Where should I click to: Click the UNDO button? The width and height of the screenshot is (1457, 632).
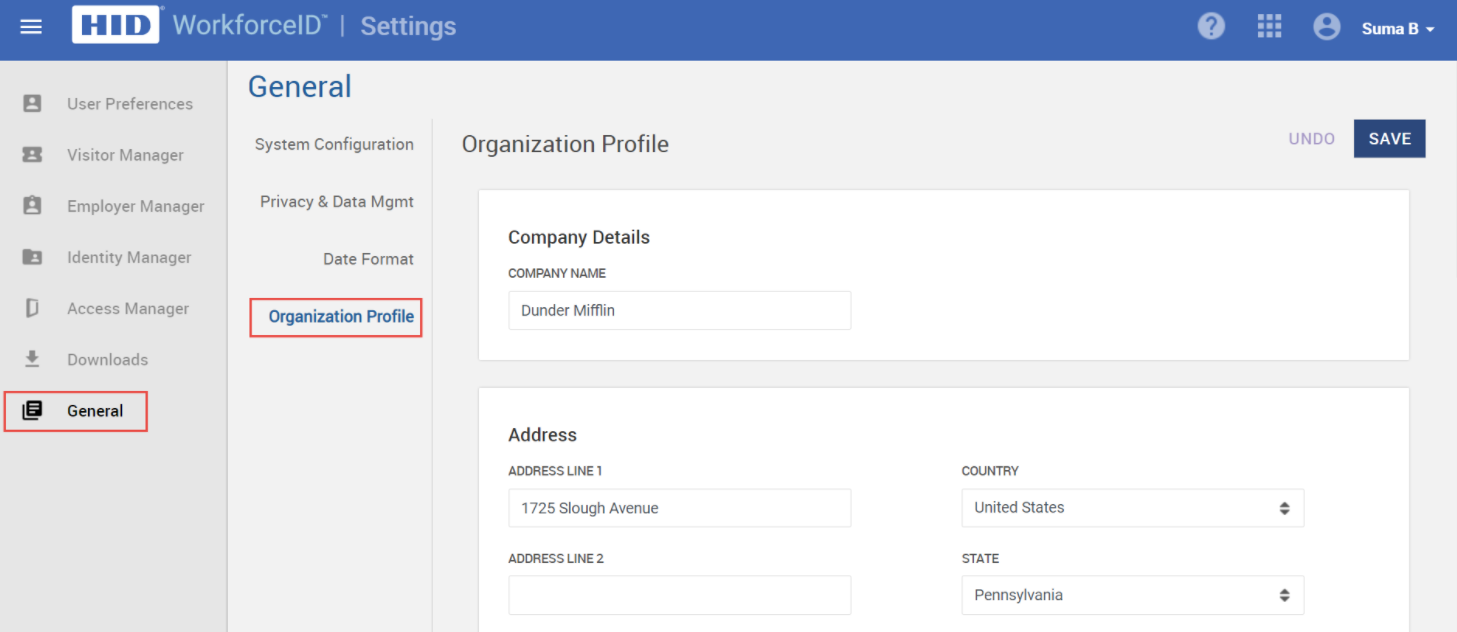click(1311, 139)
